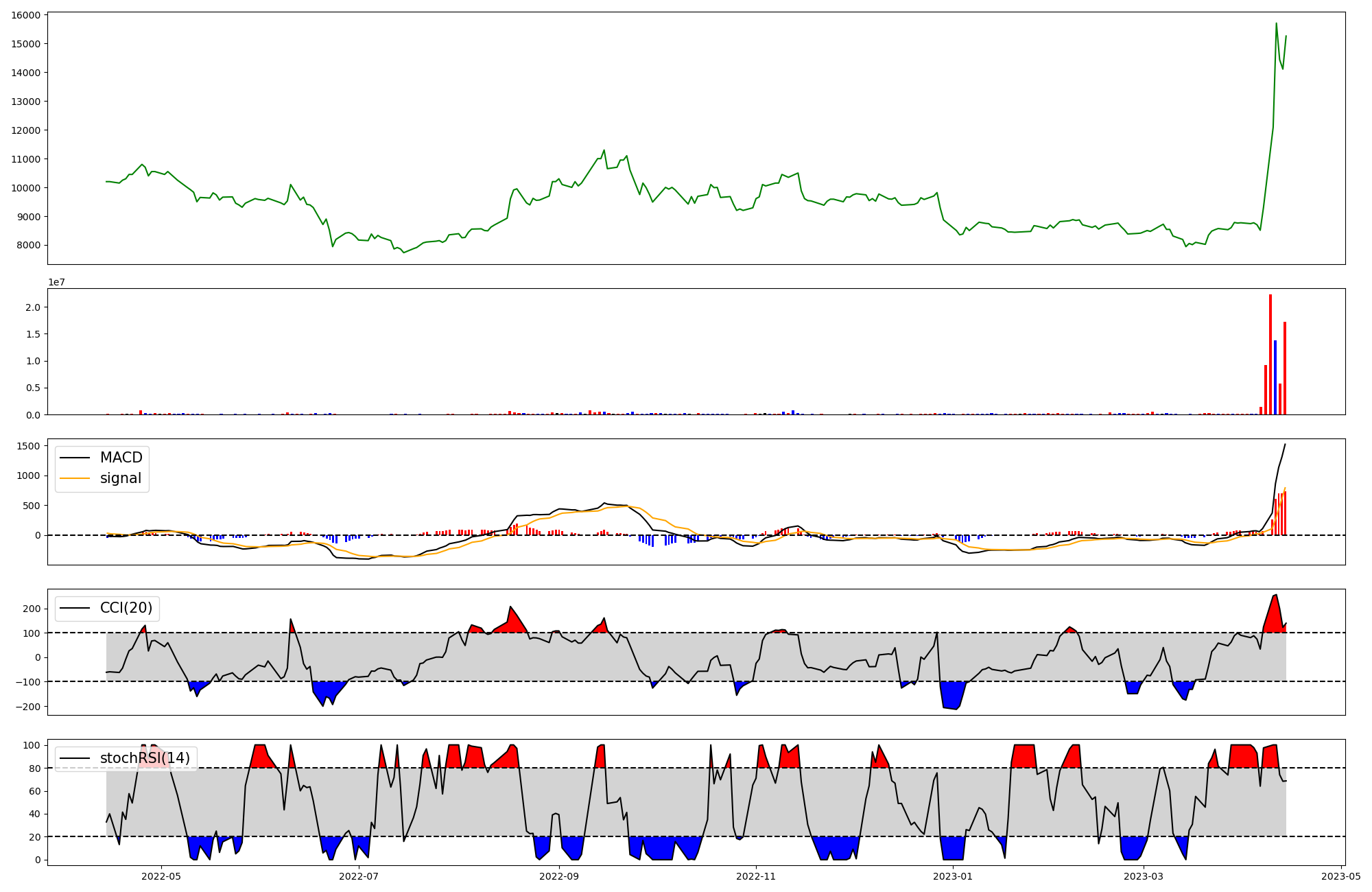Click the 2022-09 x-axis date label

[x=559, y=876]
